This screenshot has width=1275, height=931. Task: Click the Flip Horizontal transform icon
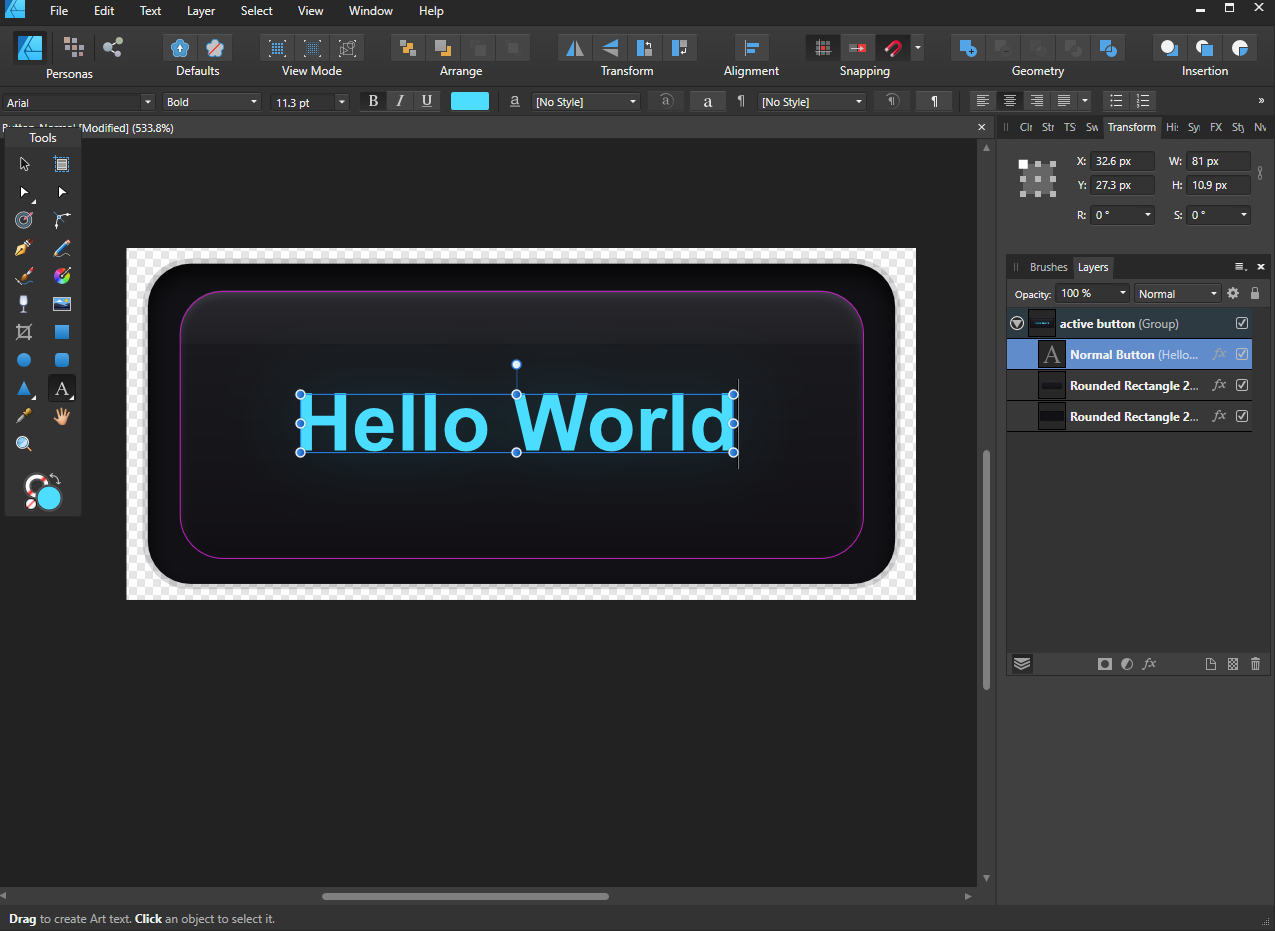tap(574, 48)
